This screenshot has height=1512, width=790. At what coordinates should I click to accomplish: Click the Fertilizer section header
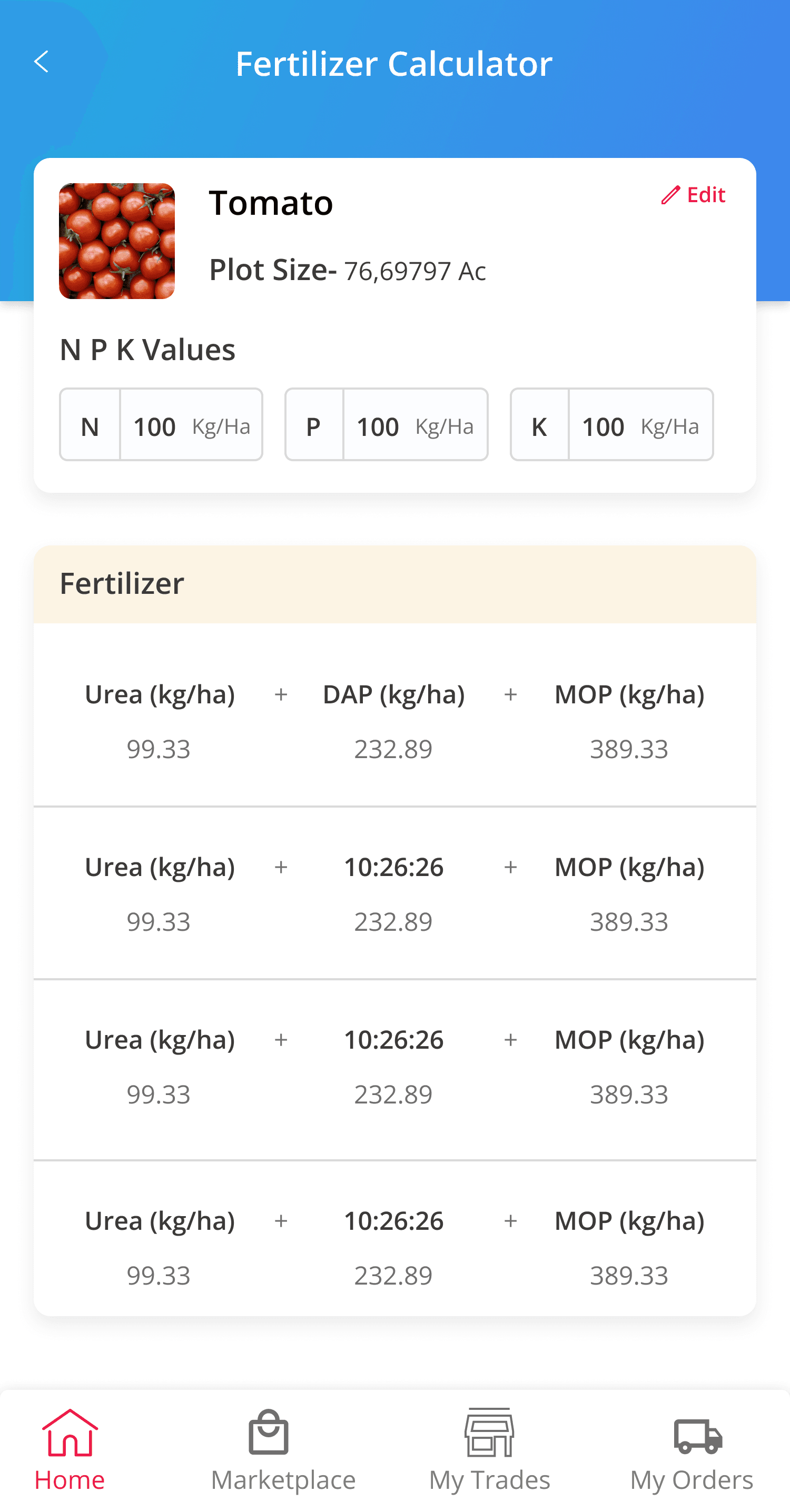pyautogui.click(x=122, y=583)
